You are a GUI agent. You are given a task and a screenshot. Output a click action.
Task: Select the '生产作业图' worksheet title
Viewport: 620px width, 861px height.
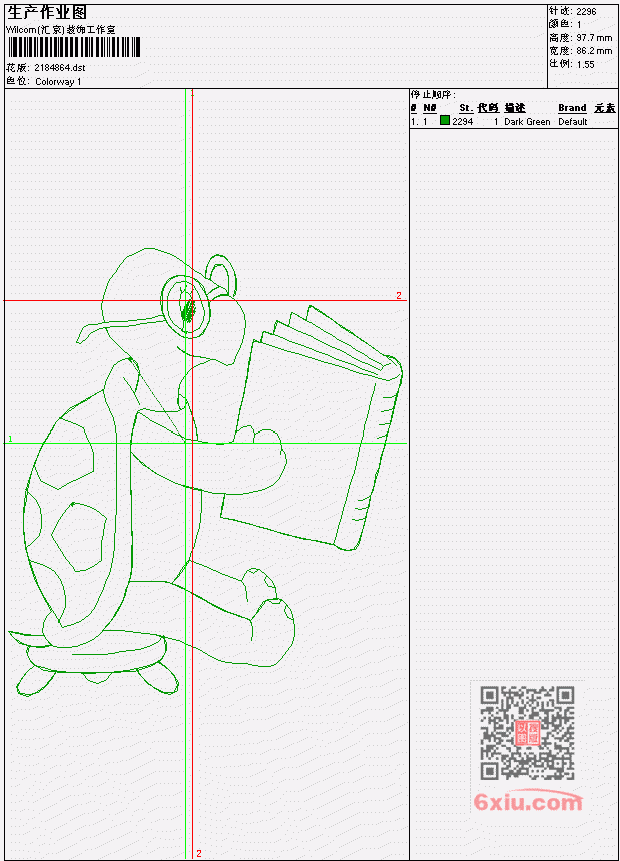[47, 13]
